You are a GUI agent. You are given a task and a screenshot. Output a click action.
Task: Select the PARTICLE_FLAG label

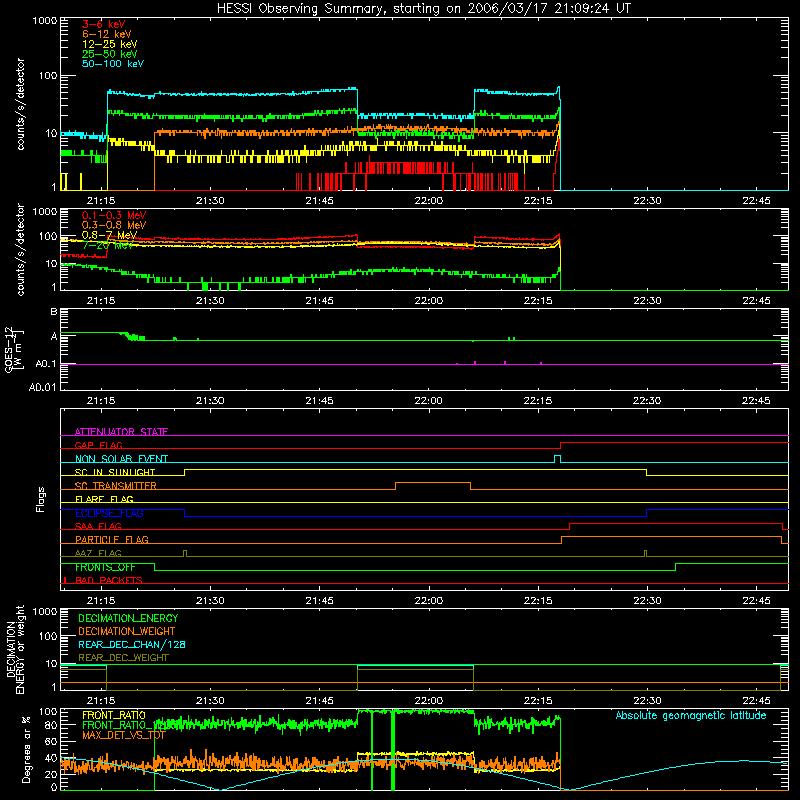pyautogui.click(x=112, y=540)
